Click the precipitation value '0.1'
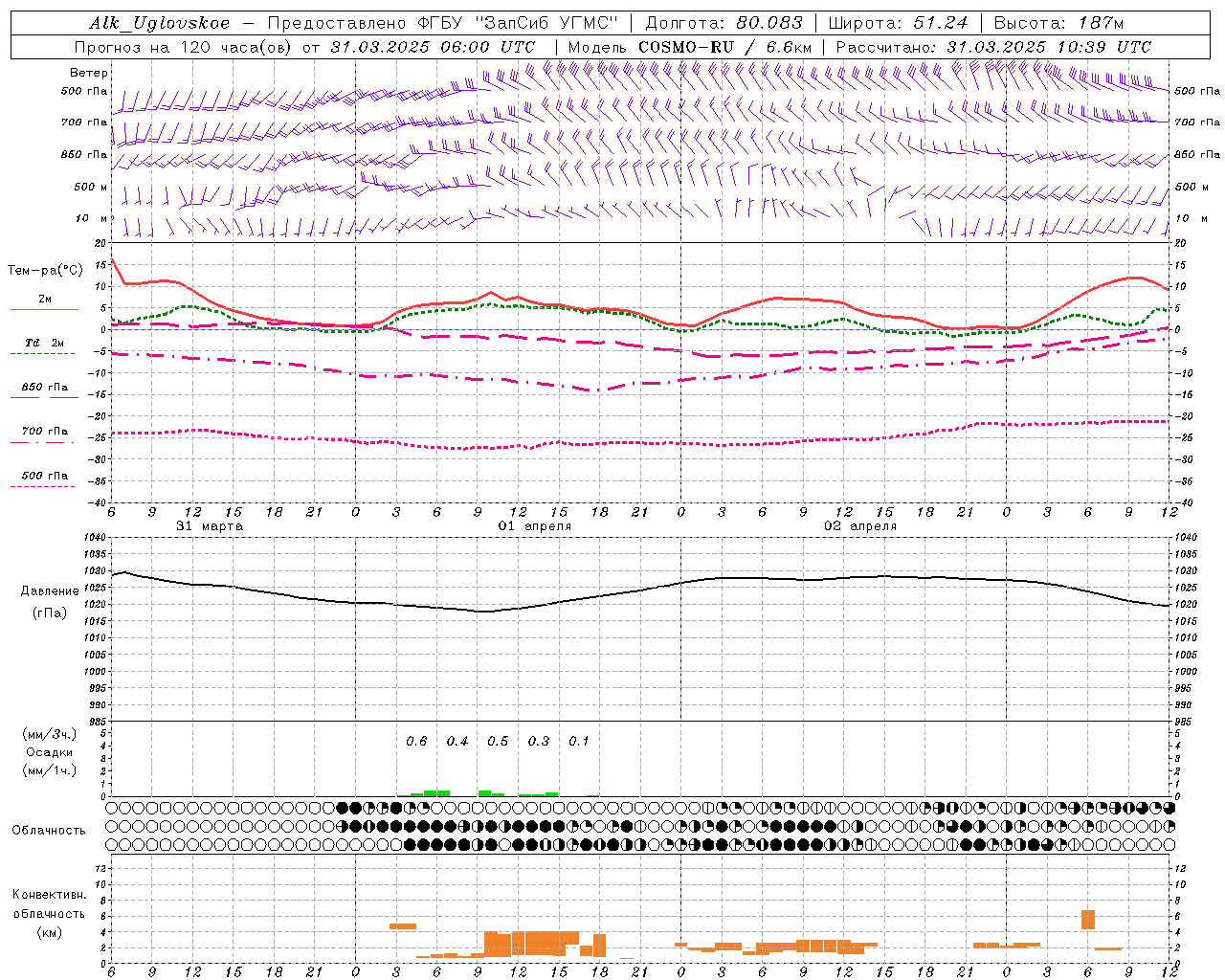The width and height of the screenshot is (1225, 980). click(x=579, y=741)
